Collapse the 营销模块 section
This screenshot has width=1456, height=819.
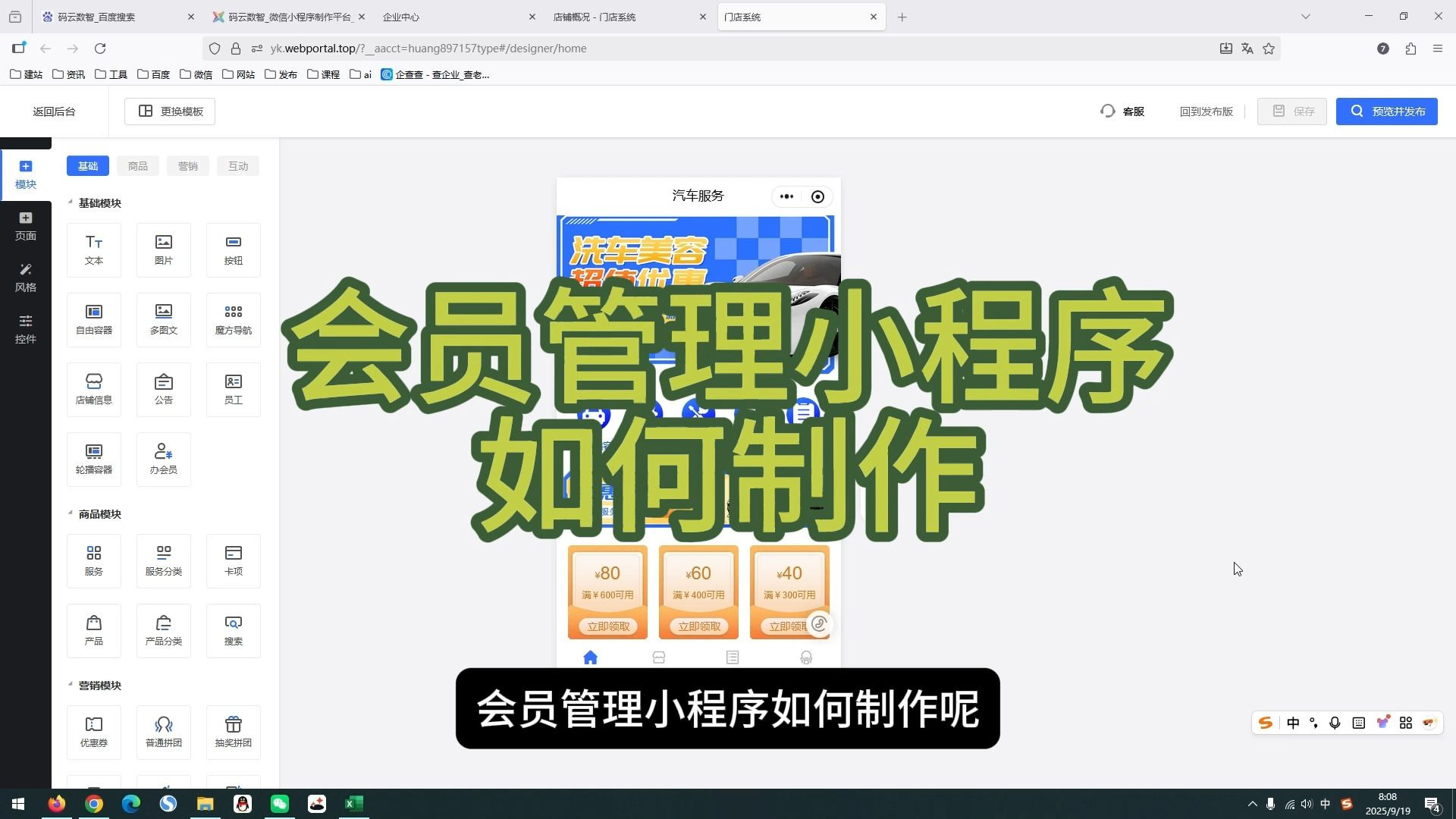(70, 685)
